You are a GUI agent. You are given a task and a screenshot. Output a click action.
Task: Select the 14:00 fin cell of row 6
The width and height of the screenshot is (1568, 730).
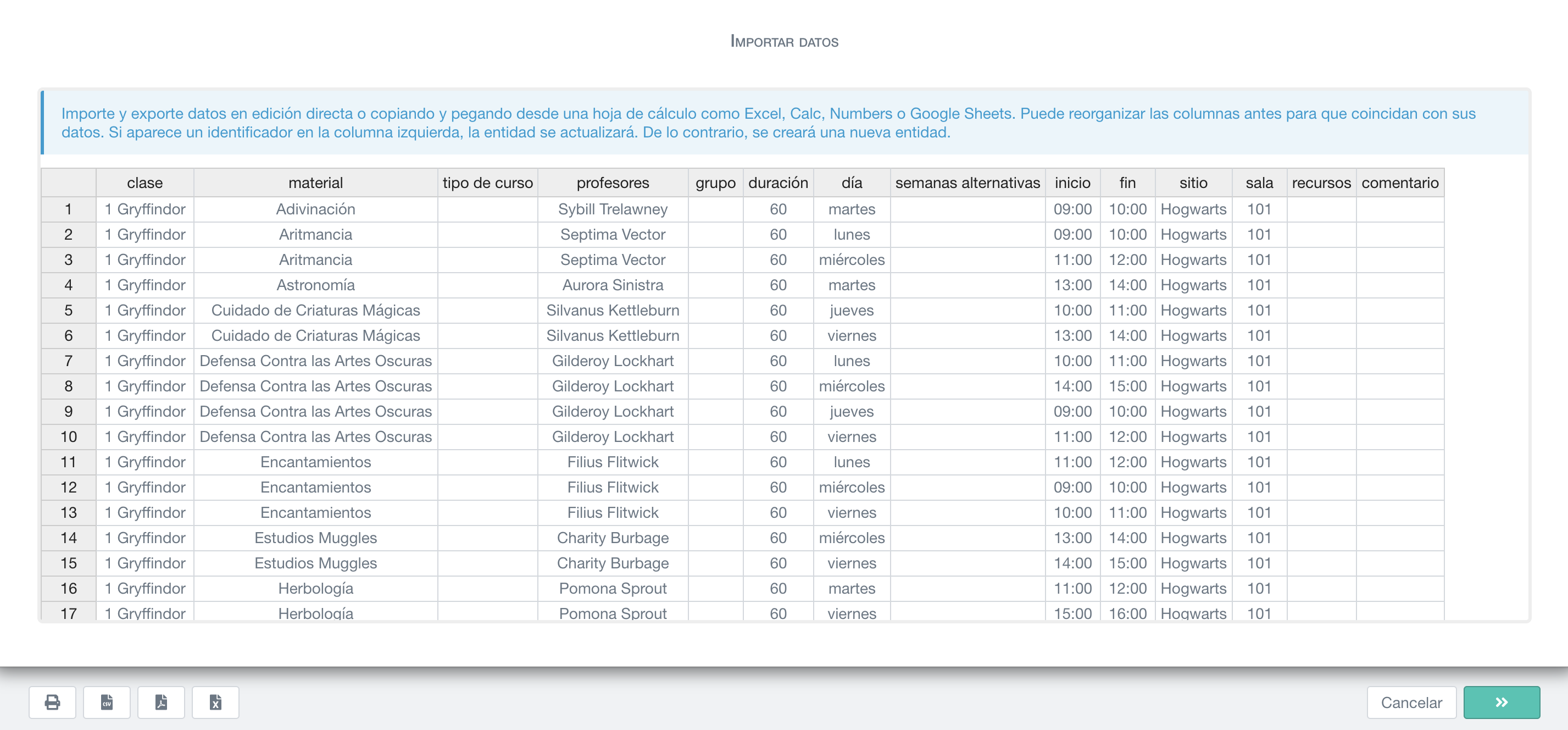tap(1127, 335)
